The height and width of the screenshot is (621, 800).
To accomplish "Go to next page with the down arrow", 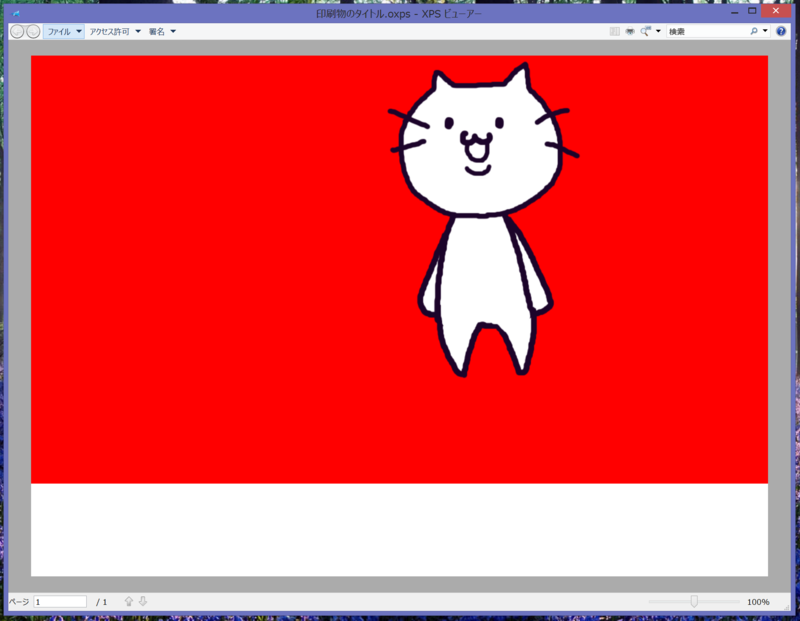I will pos(143,600).
